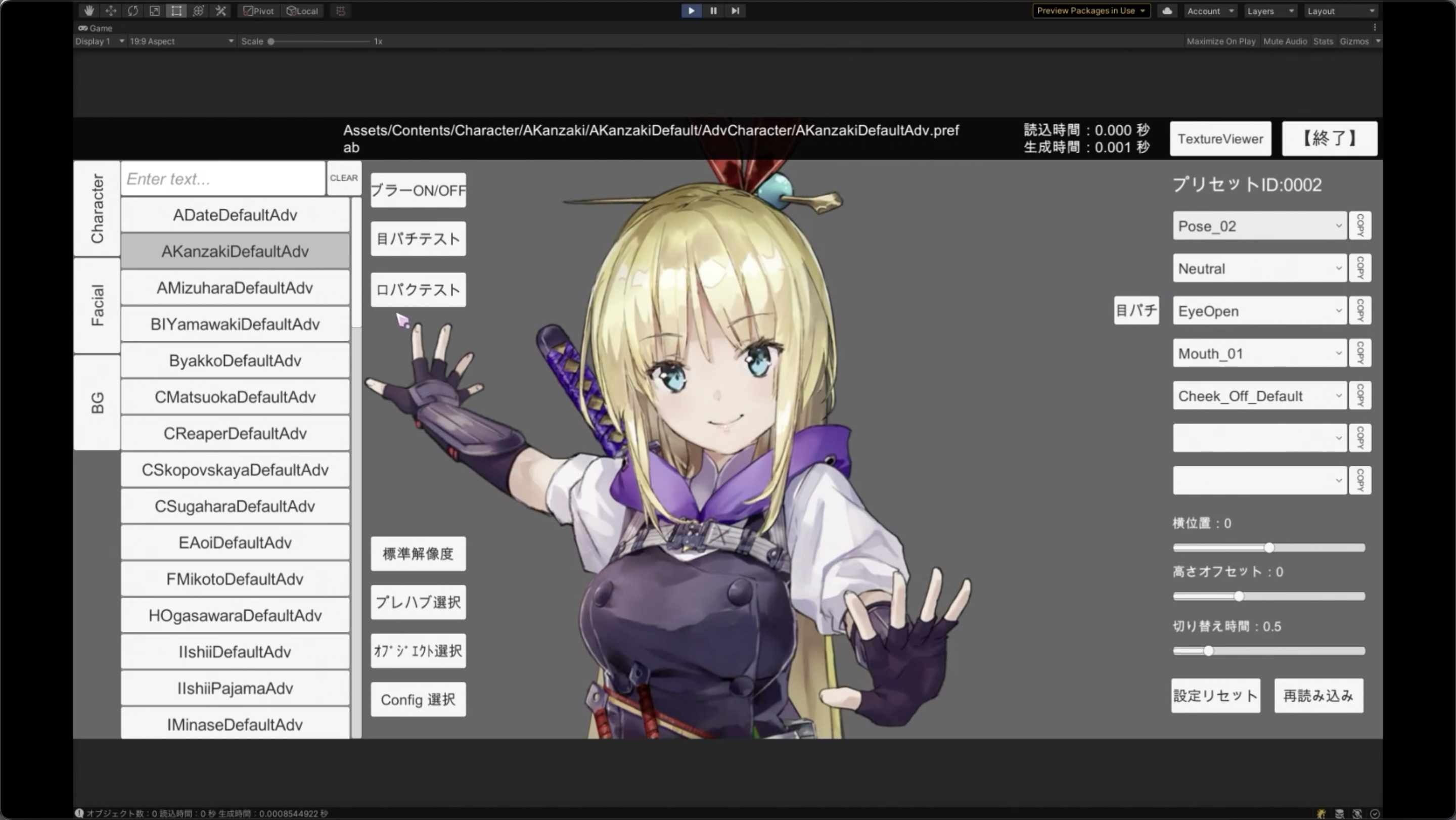Screen dimensions: 1456x820
Task: Click the cloud services icon
Action: tap(1167, 11)
